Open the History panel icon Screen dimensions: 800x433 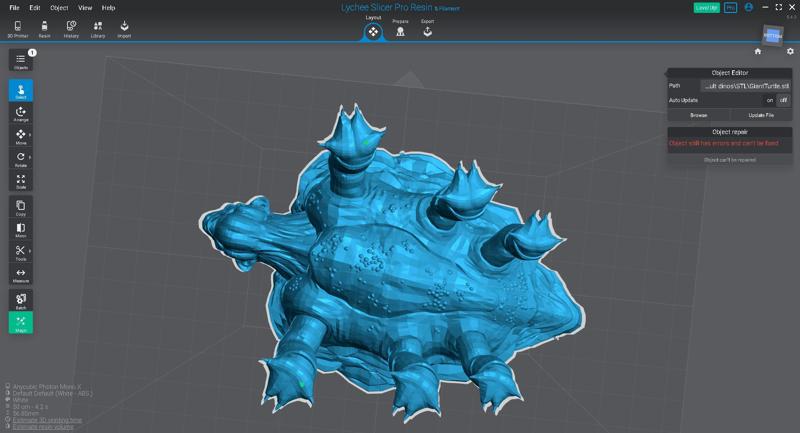pos(71,29)
